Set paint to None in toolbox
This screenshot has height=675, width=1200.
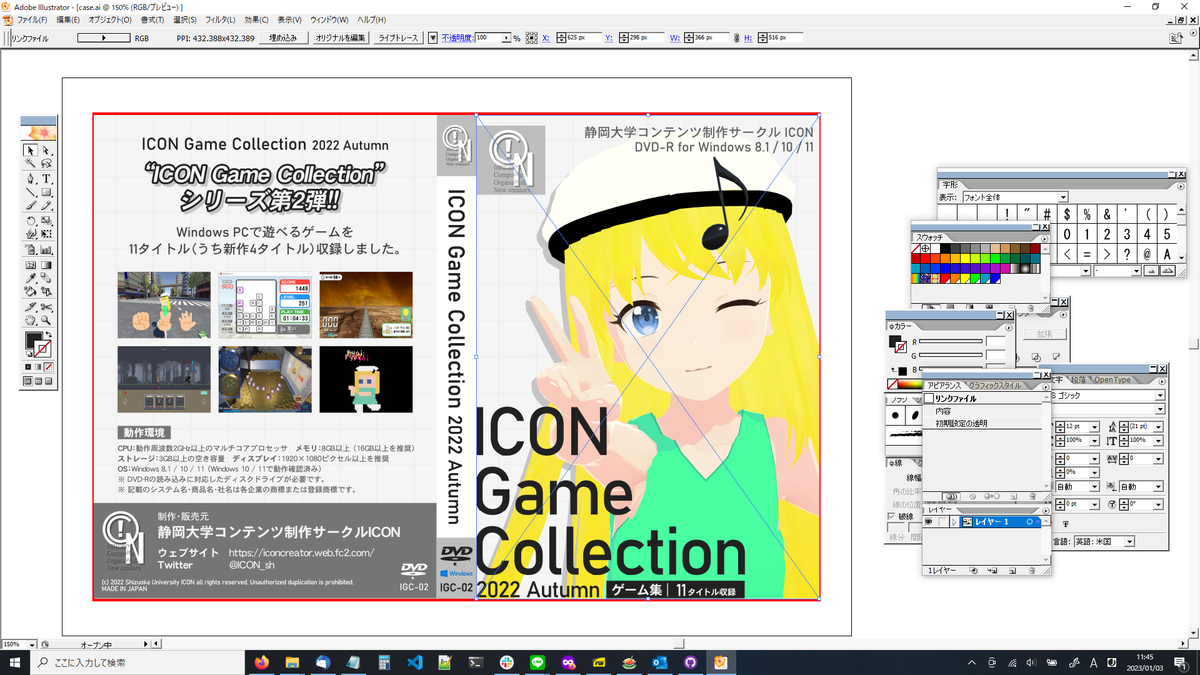pos(49,366)
